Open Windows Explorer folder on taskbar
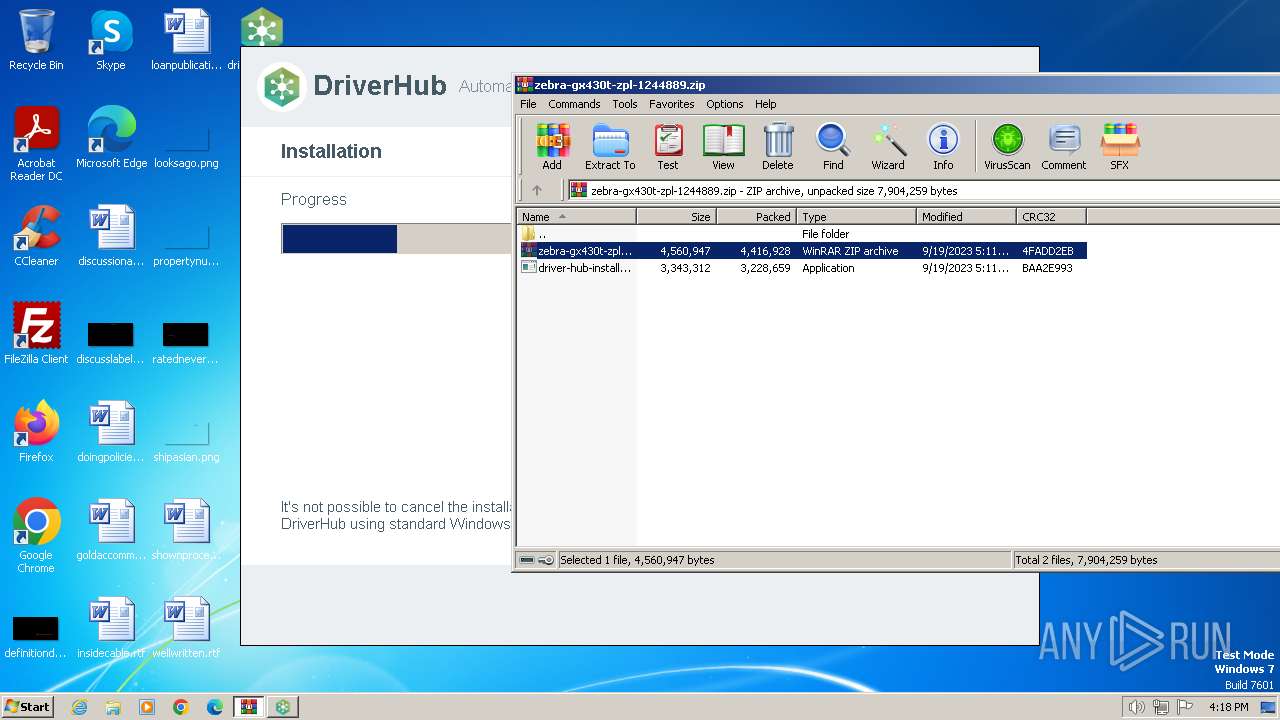 [113, 707]
